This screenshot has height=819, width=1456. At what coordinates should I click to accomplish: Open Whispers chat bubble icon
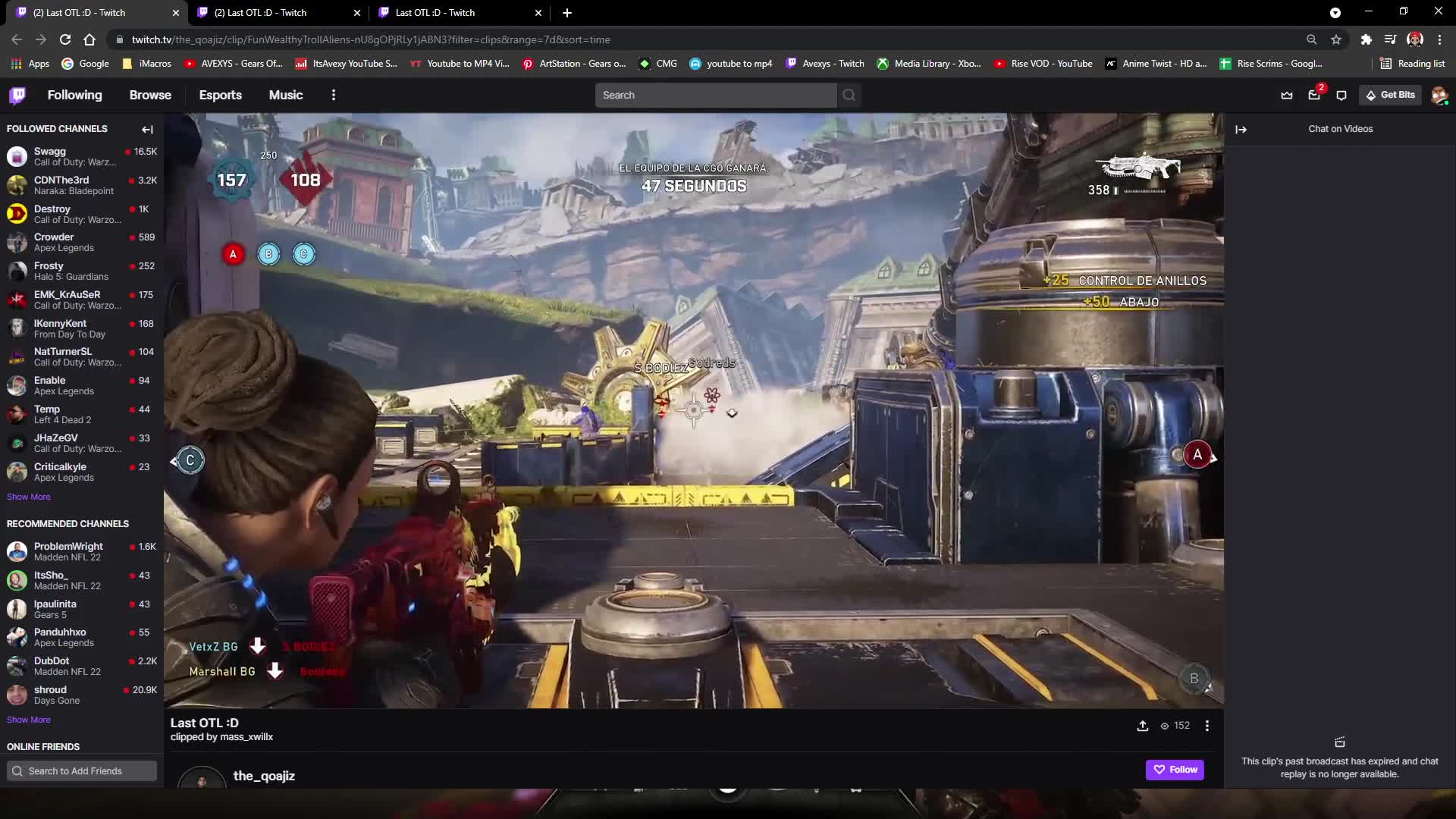[1341, 96]
